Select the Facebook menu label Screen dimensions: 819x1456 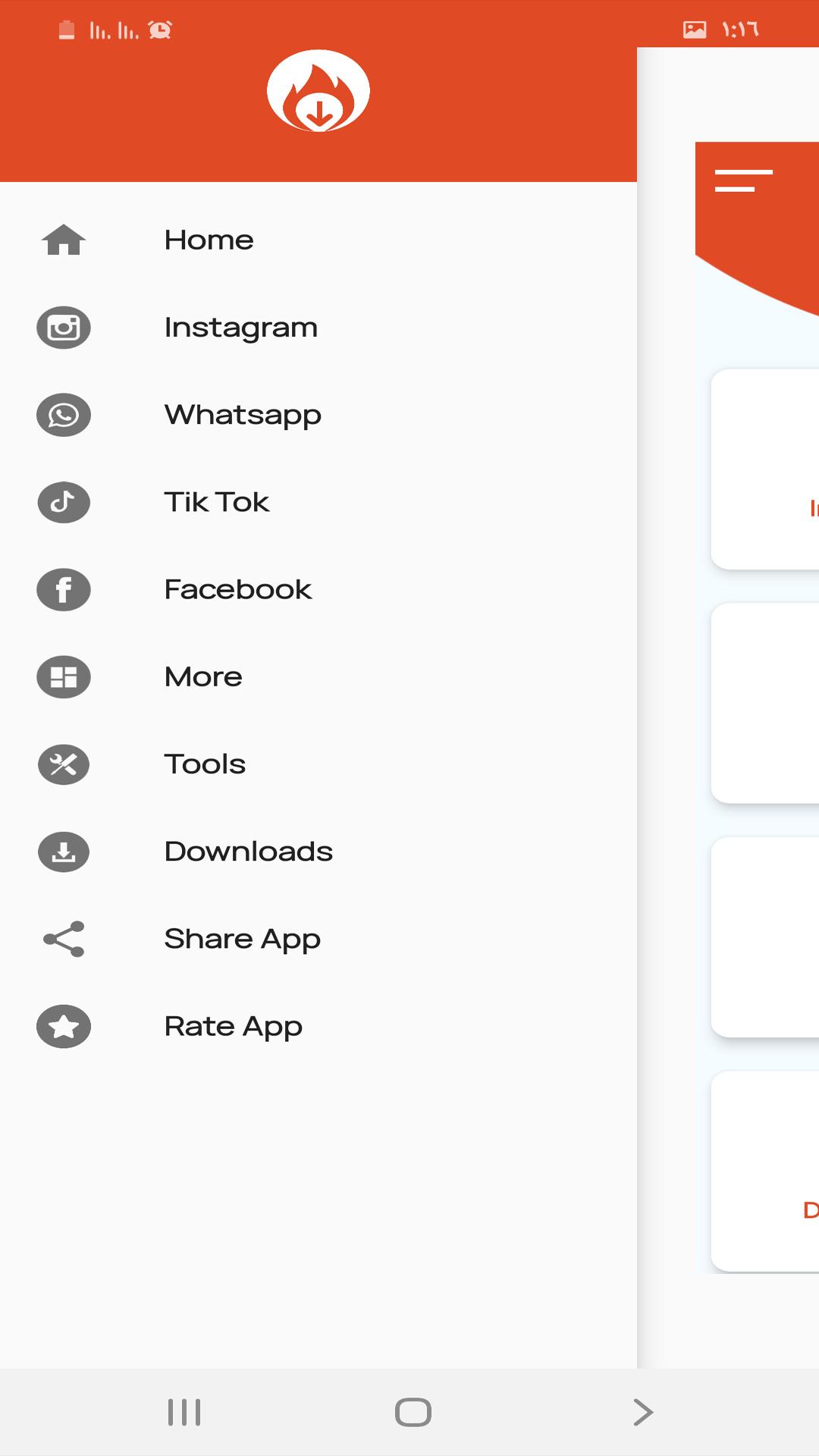pos(238,590)
